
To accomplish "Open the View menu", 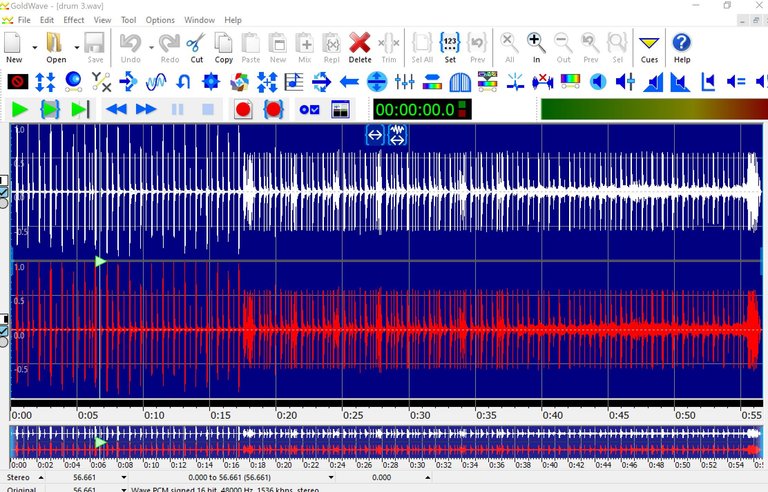I will pyautogui.click(x=102, y=20).
